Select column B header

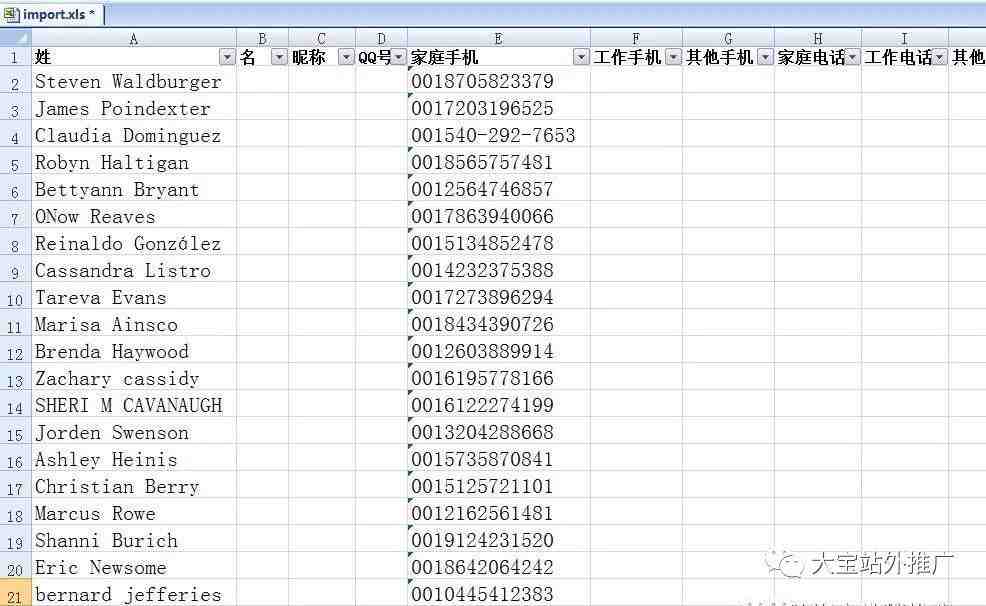click(x=262, y=38)
